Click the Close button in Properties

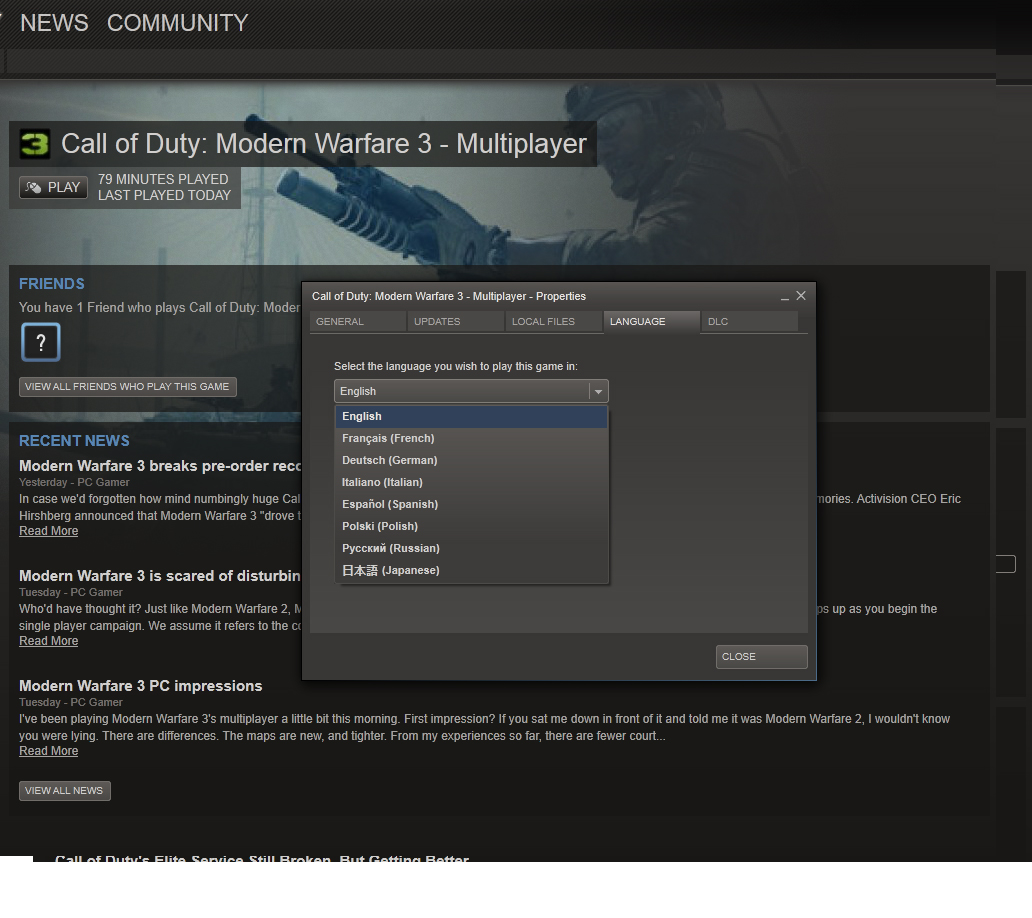coord(761,657)
